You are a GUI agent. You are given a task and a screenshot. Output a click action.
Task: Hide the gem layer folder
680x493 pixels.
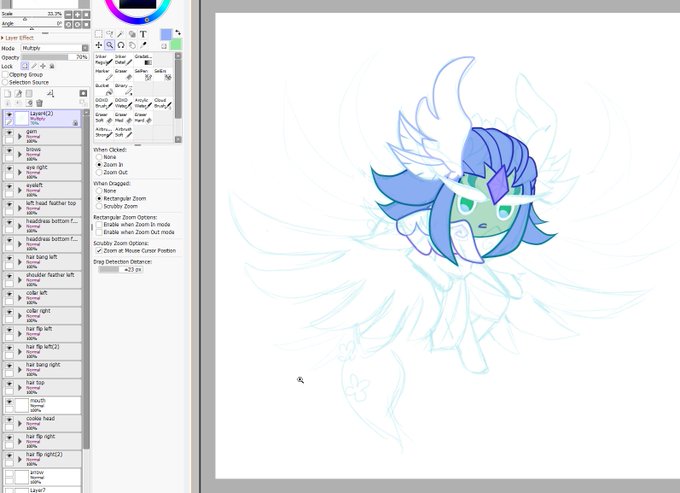[x=9, y=133]
